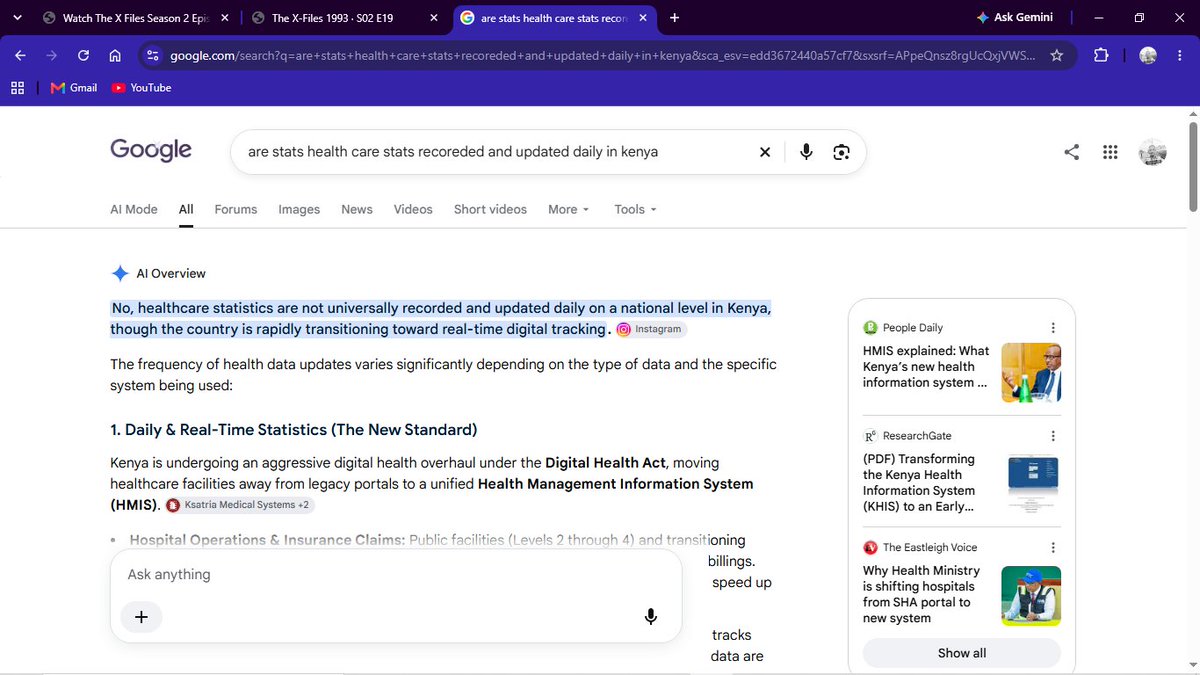Open AI Mode search

(x=134, y=209)
